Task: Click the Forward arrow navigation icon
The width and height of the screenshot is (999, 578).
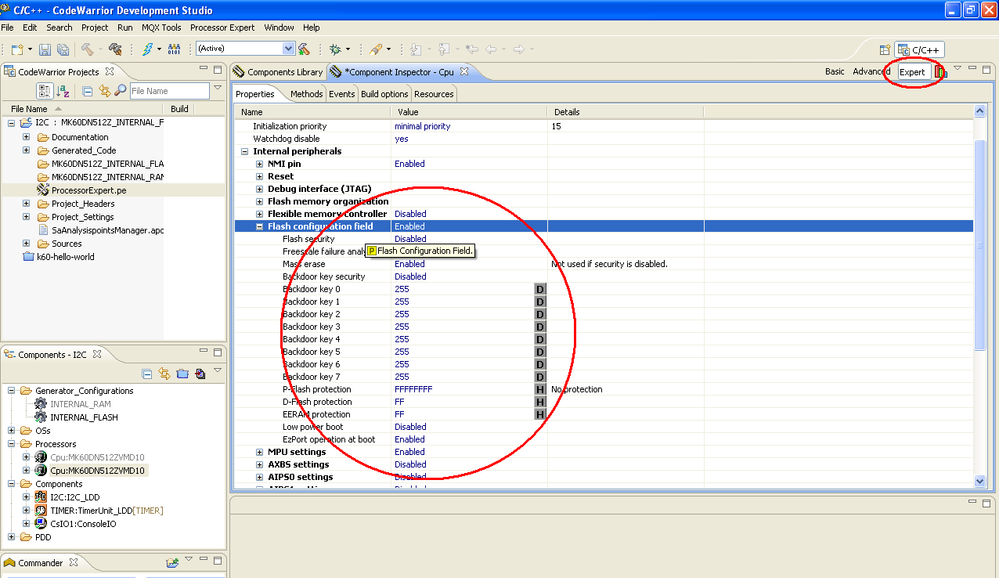Action: tap(519, 49)
